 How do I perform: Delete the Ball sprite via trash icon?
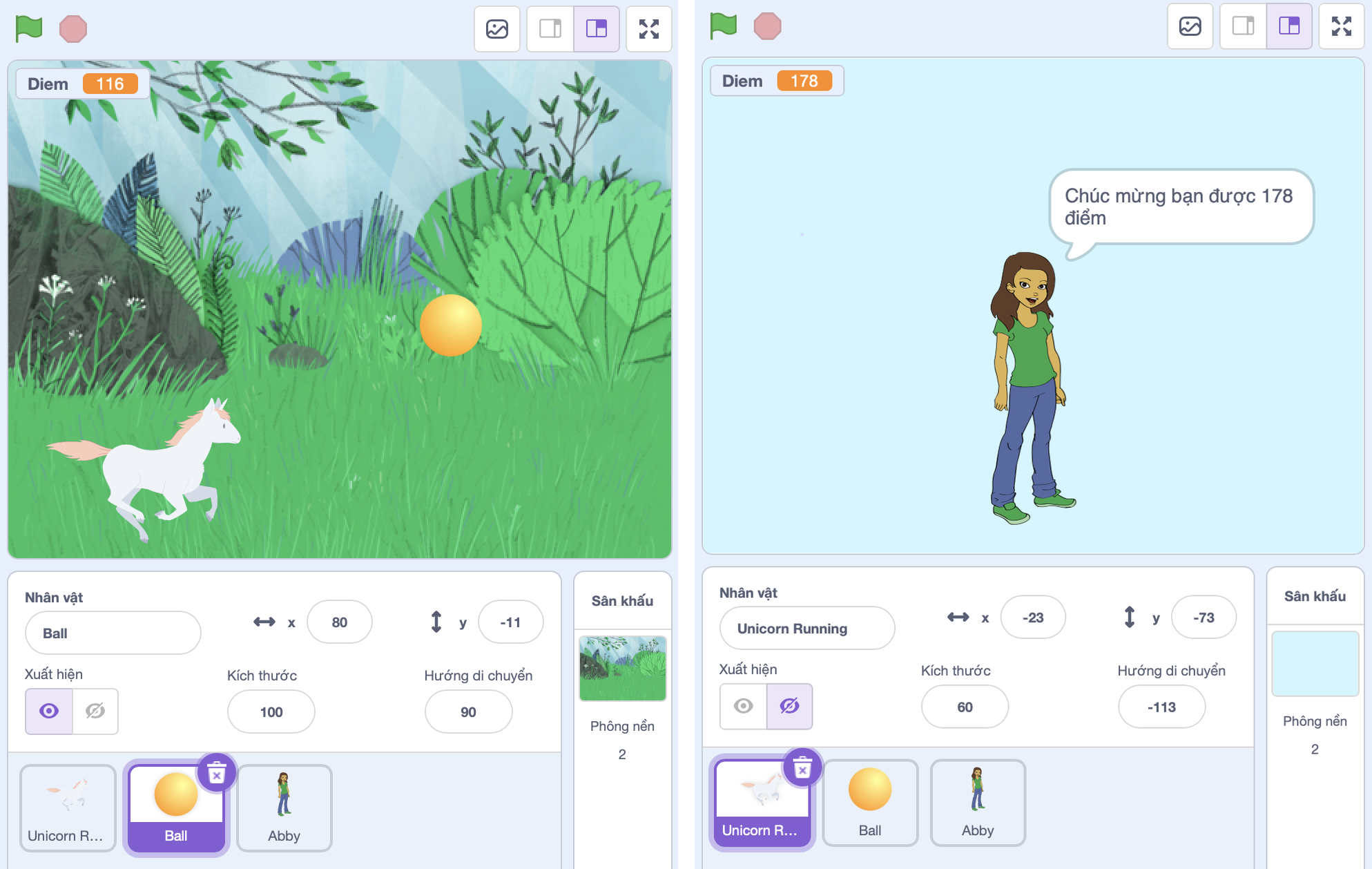click(x=217, y=772)
